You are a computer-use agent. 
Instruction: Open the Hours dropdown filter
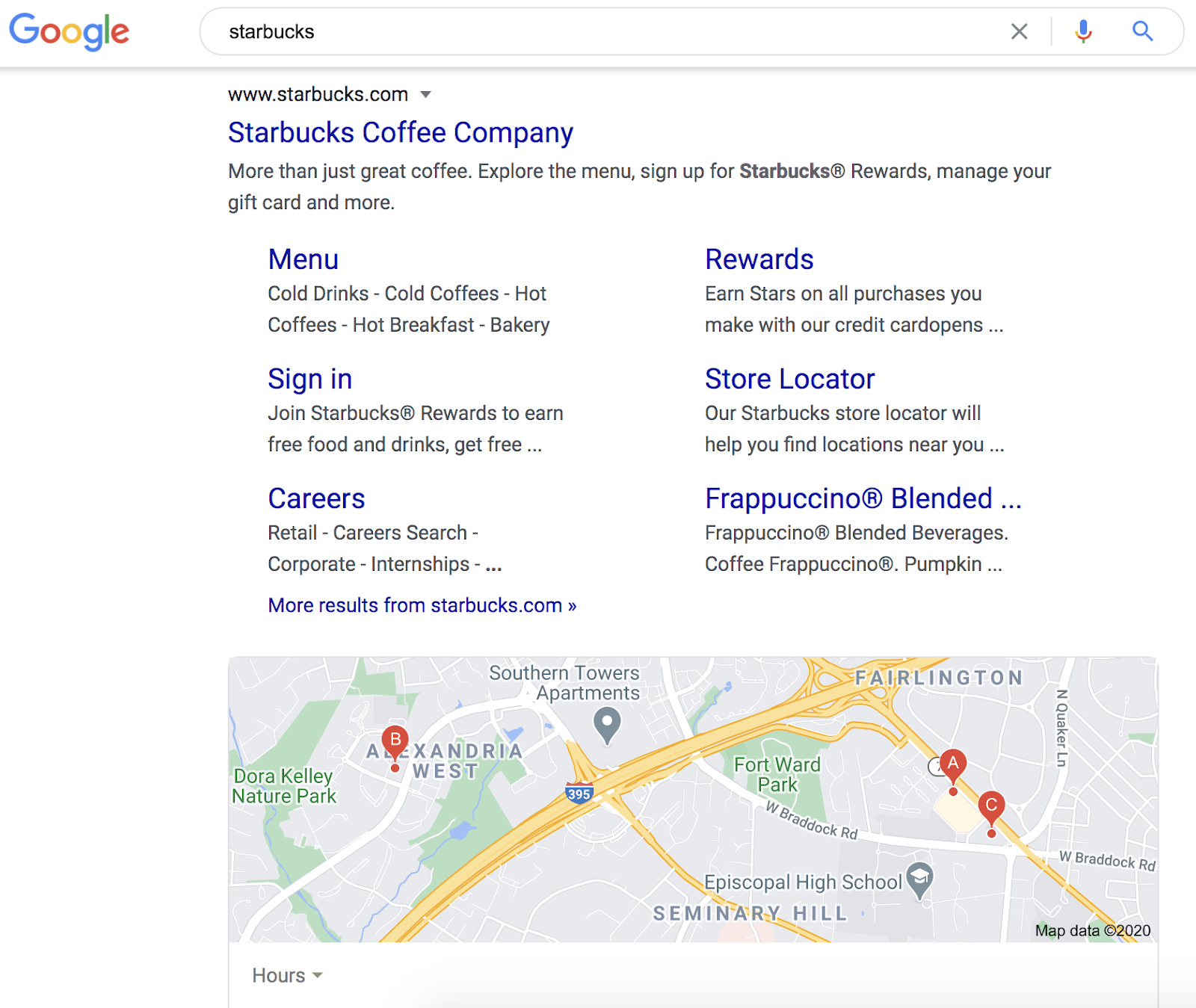(287, 975)
